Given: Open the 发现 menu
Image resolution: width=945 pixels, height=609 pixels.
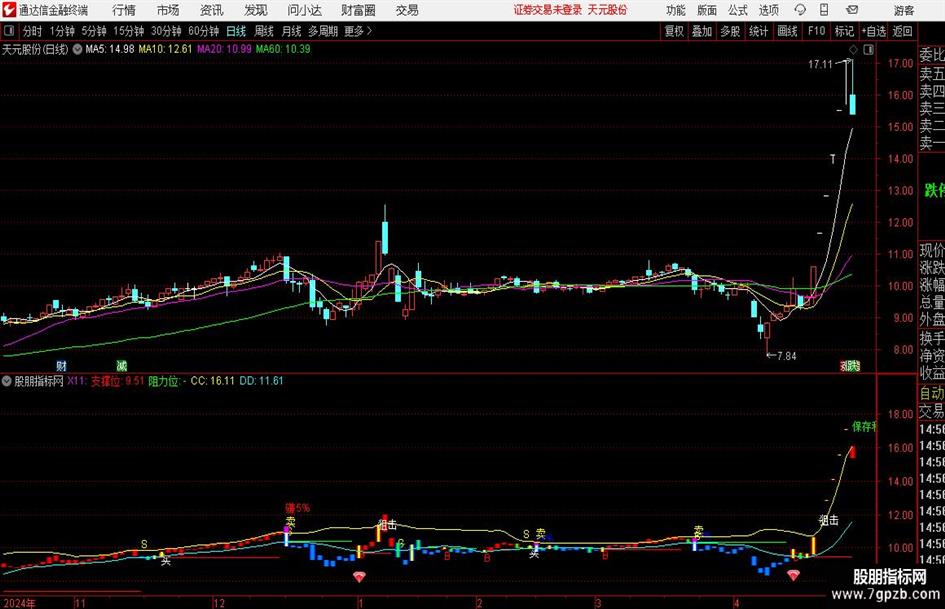Looking at the screenshot, I should (256, 10).
